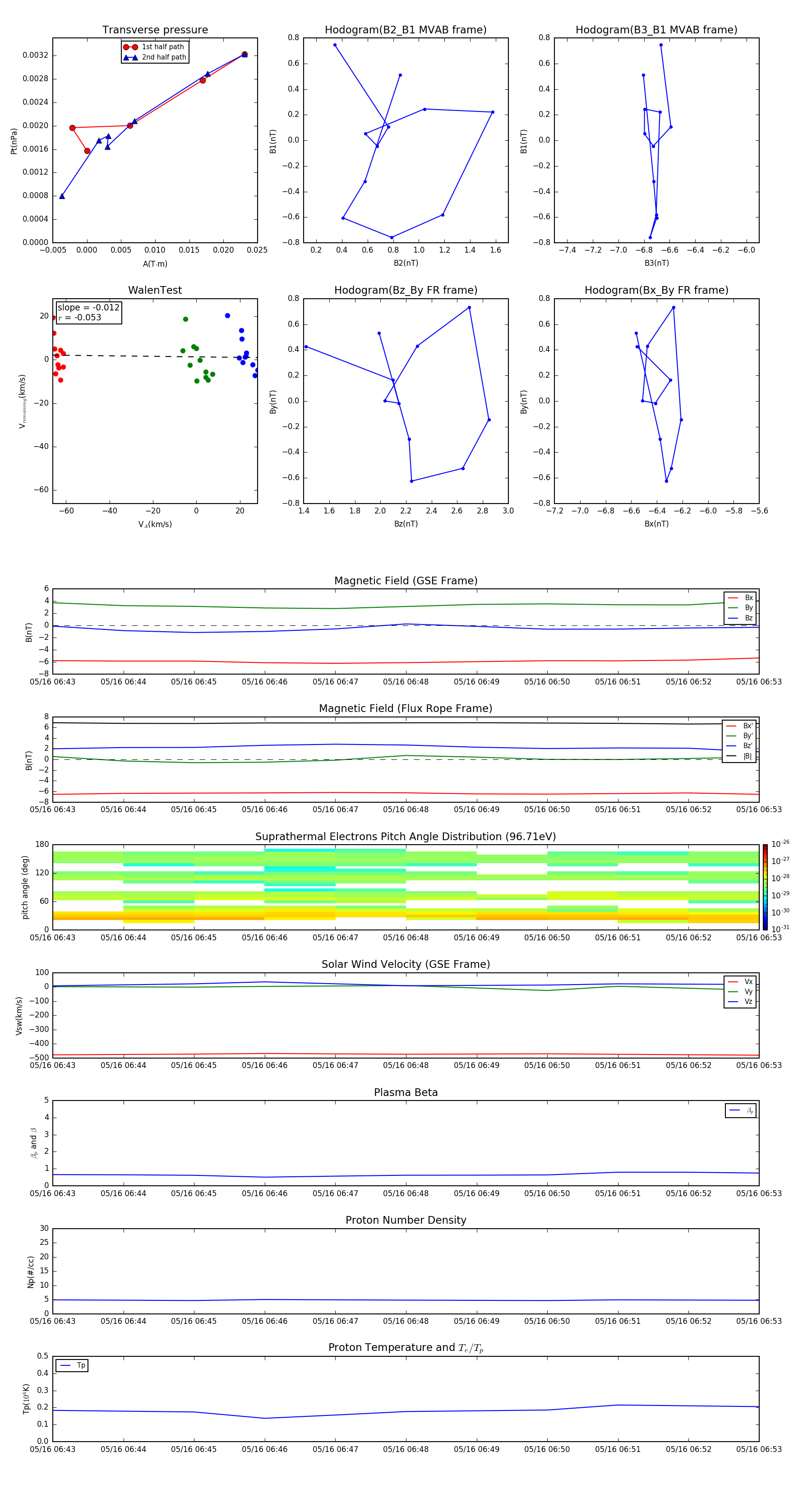Click the "Magnetic Field (Flux Rope Frame)" title
Image resolution: width=812 pixels, height=1489 pixels.
[406, 709]
